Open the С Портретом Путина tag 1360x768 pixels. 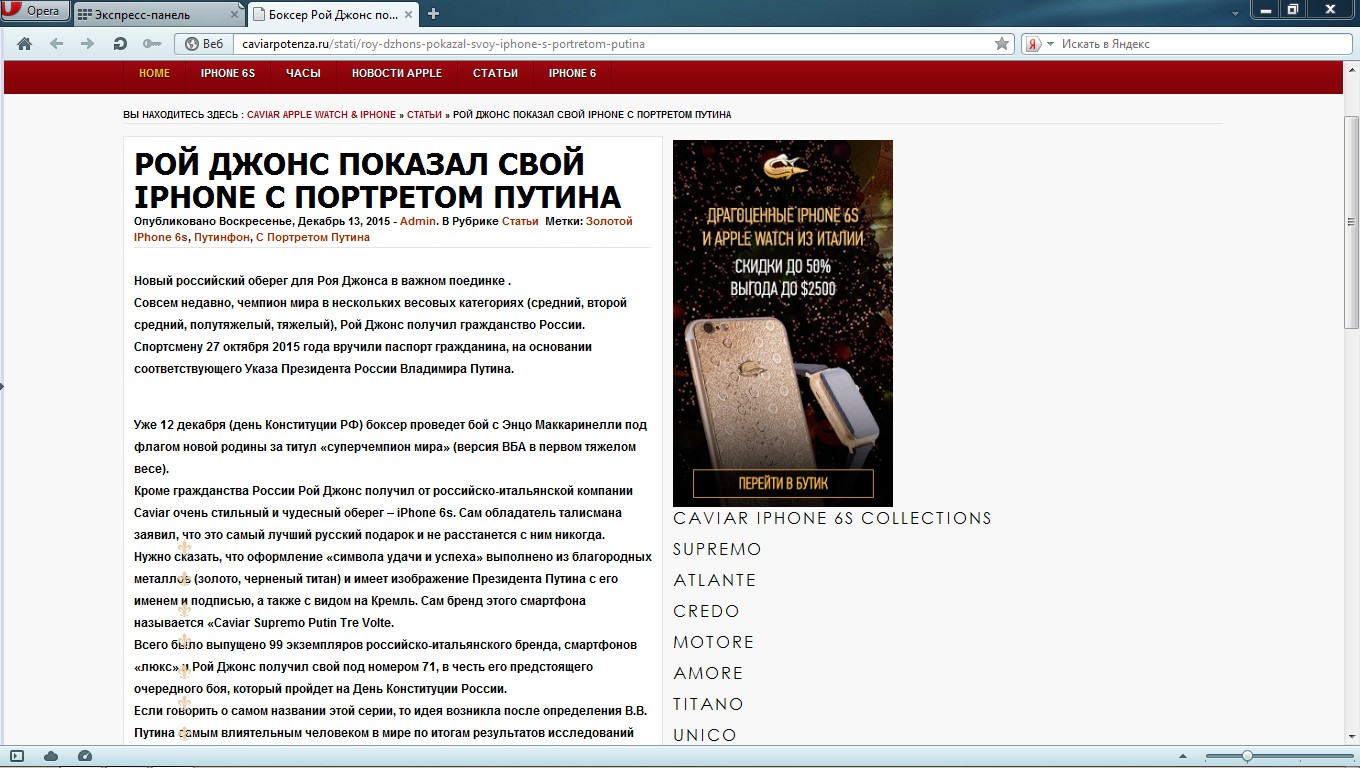(313, 237)
